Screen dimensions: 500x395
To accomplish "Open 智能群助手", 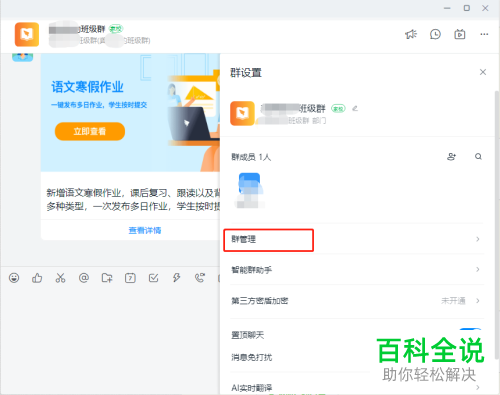I will pyautogui.click(x=357, y=269).
